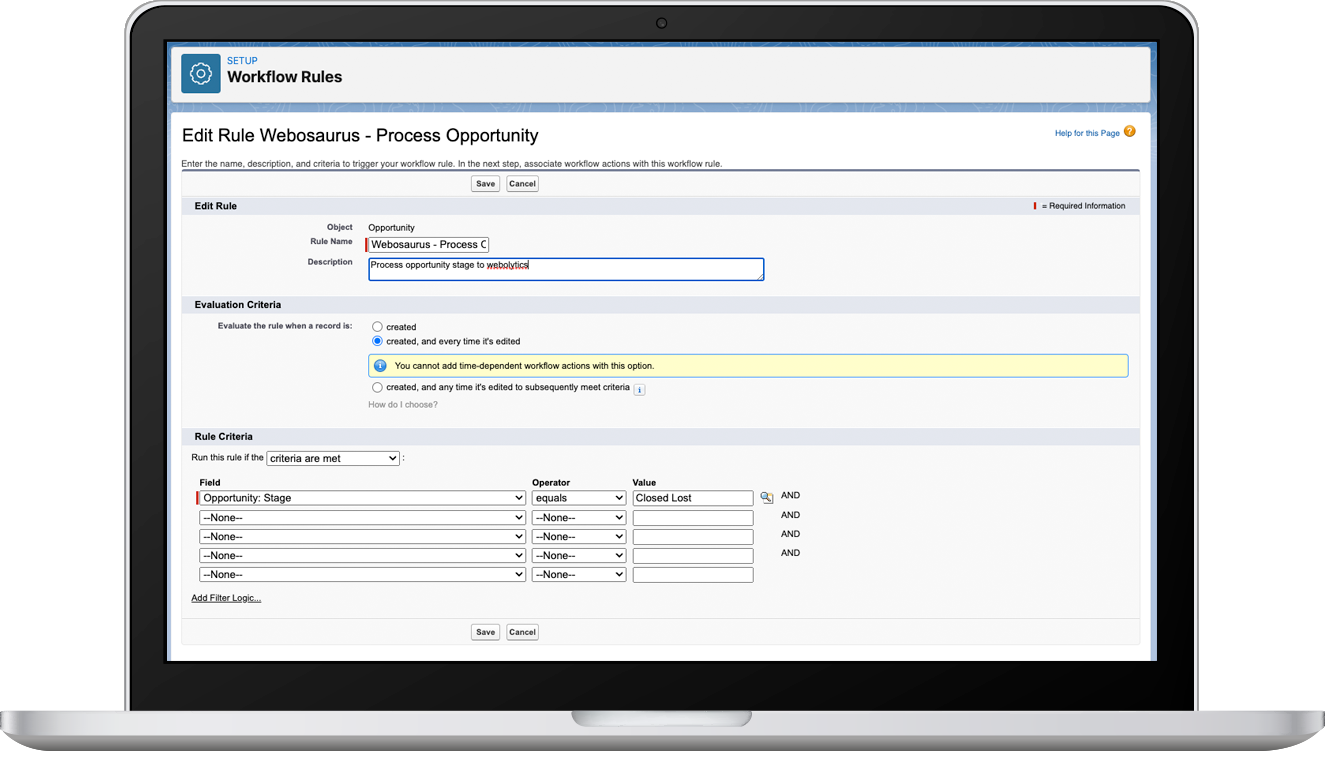1325x780 pixels.
Task: Open the 'criteria are met' dropdown
Action: click(332, 458)
